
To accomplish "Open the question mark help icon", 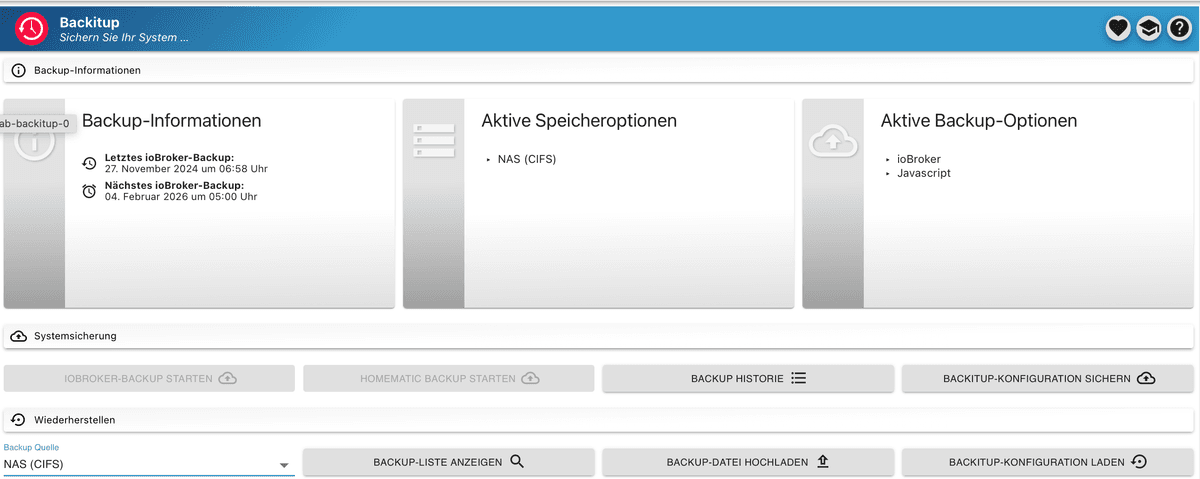I will click(1179, 29).
